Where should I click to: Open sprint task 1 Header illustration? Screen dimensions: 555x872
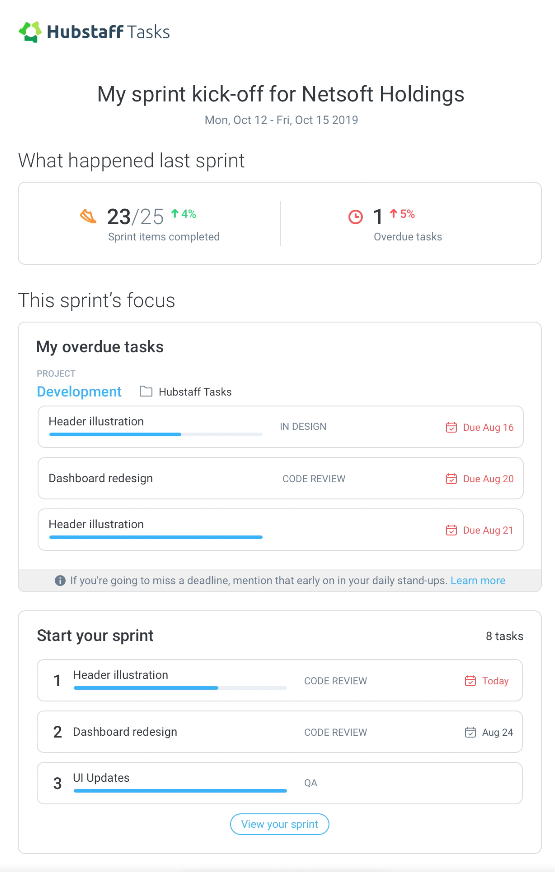coord(280,681)
